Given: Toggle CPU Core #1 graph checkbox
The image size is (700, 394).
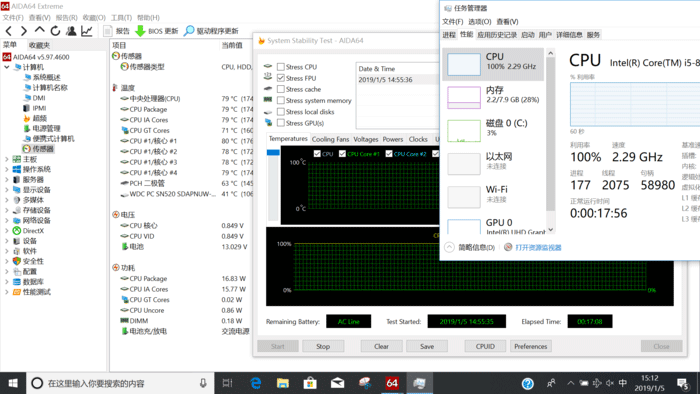Looking at the screenshot, I should (342, 153).
